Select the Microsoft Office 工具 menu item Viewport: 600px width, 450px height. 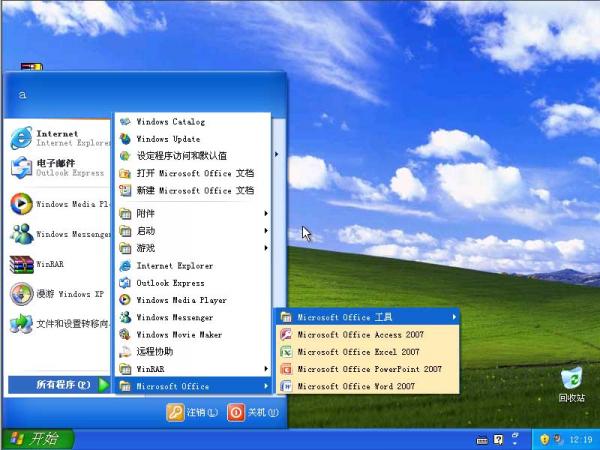point(367,317)
